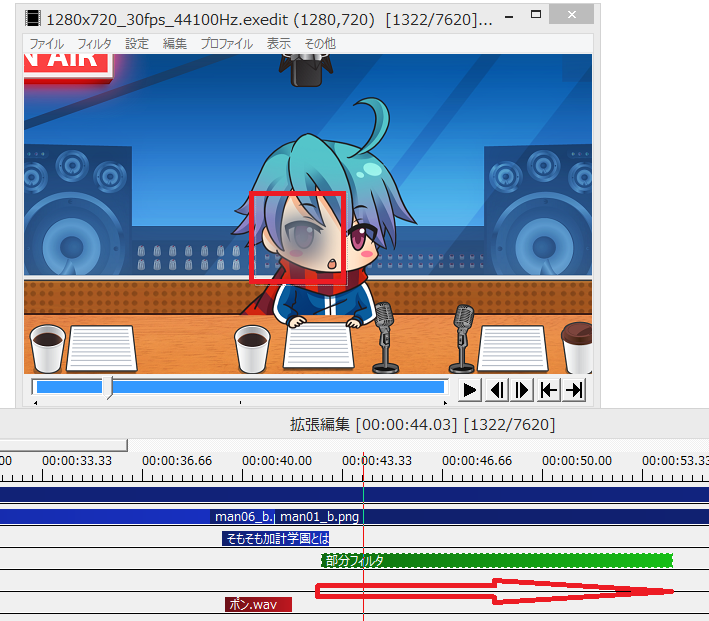Step forward one frame
The image size is (709, 621).
(x=522, y=389)
